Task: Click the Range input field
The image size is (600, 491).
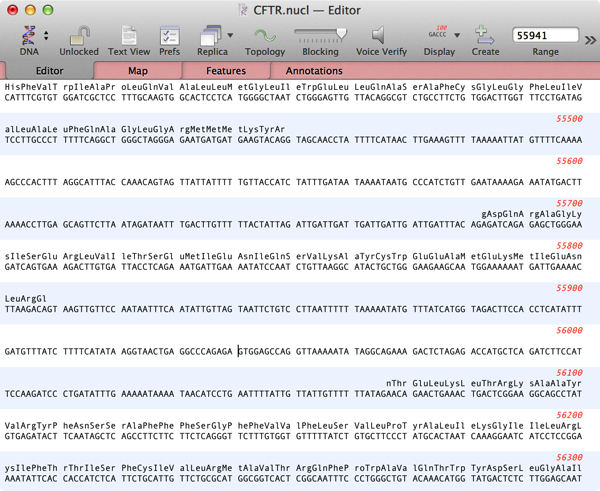Action: pyautogui.click(x=545, y=35)
